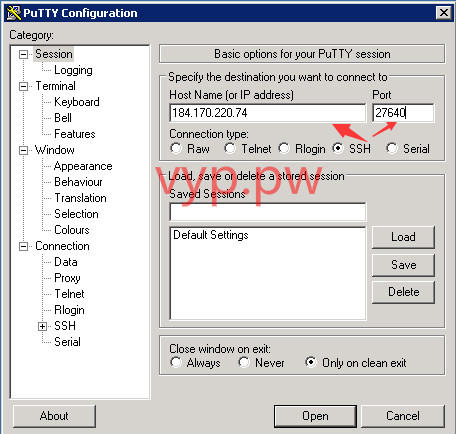
Task: Collapse the Session tree node
Action: (24, 54)
